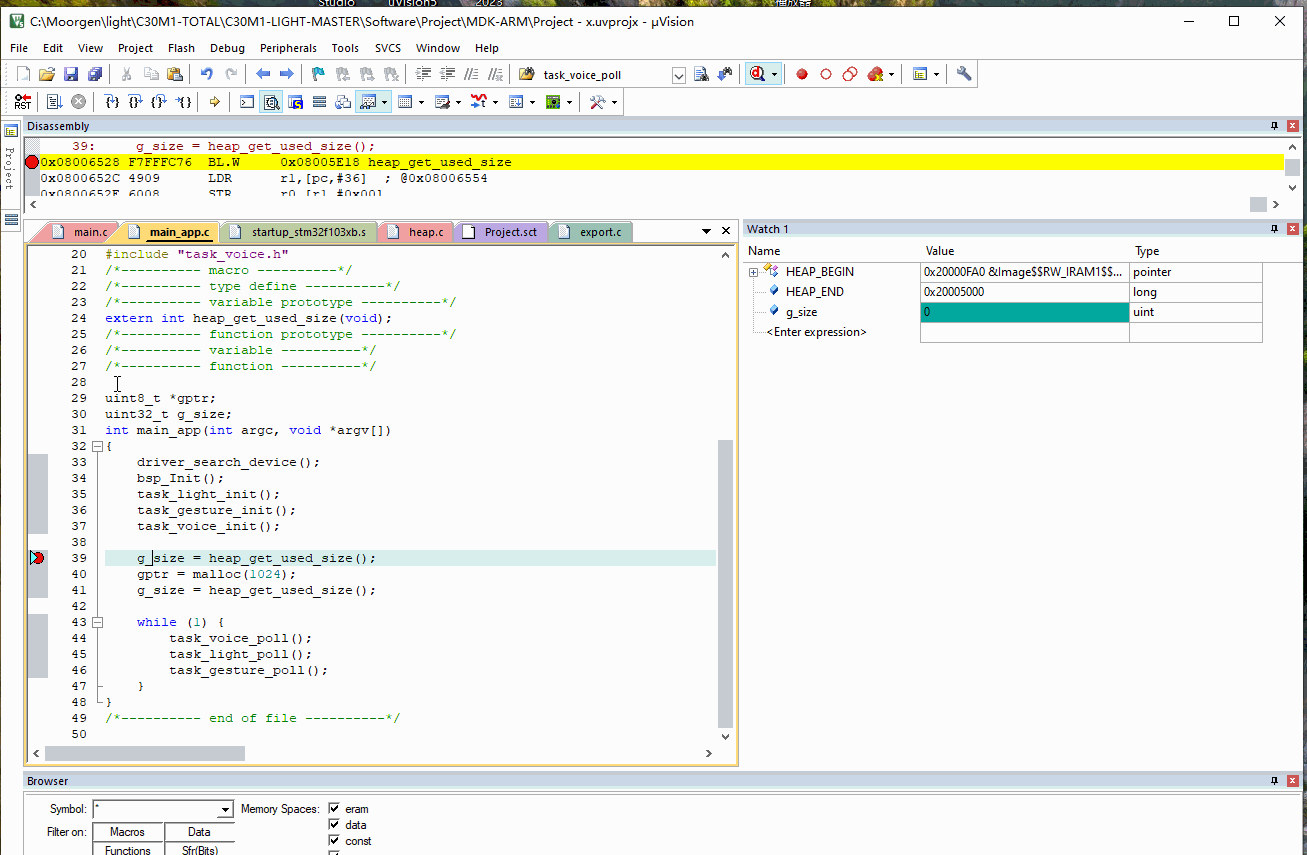Viewport: 1307px width, 855px height.
Task: Collapse the while loop block at line 43
Action: coord(96,622)
